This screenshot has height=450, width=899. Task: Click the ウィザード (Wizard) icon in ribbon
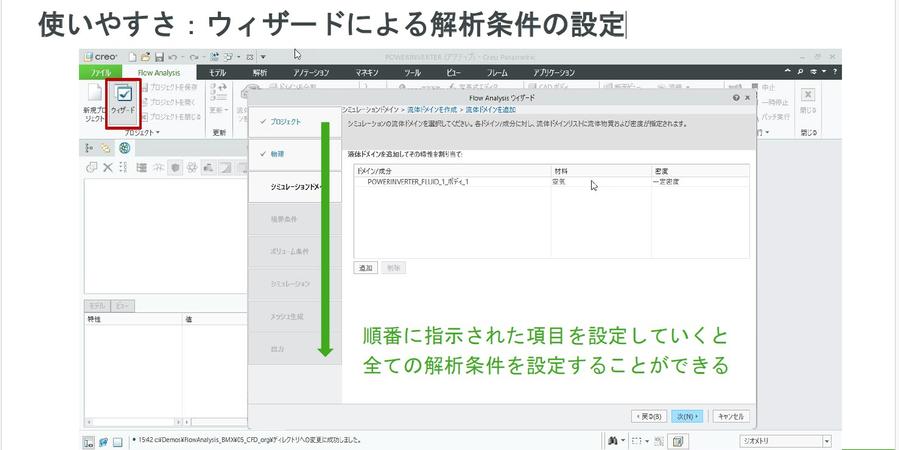[x=121, y=101]
